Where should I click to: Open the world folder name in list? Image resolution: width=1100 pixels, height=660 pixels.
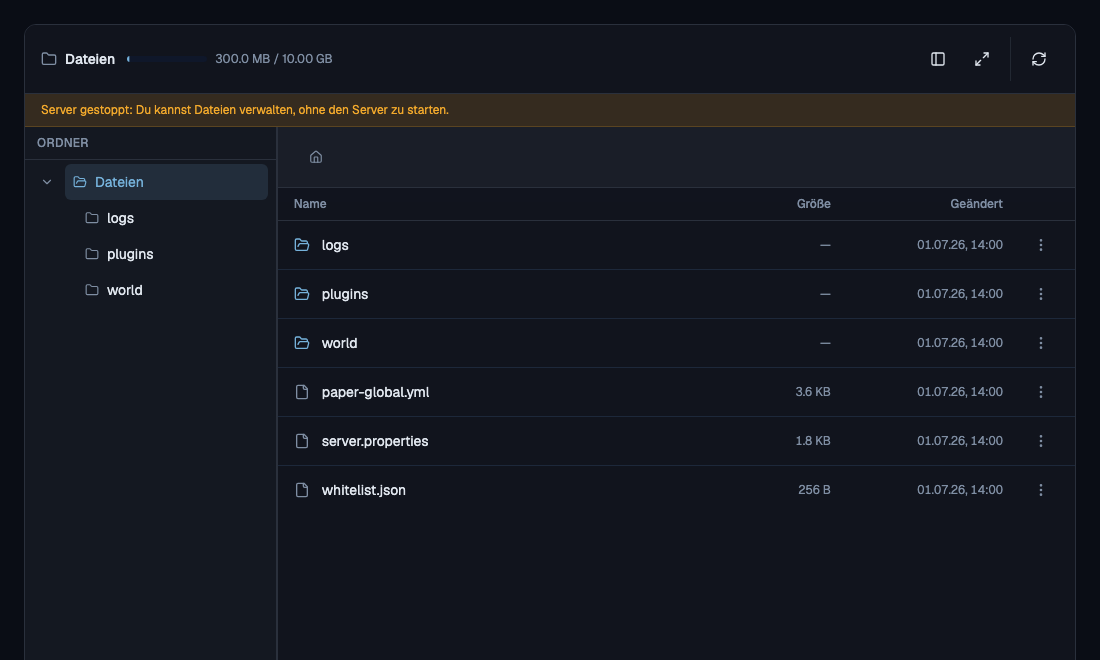pyautogui.click(x=339, y=343)
